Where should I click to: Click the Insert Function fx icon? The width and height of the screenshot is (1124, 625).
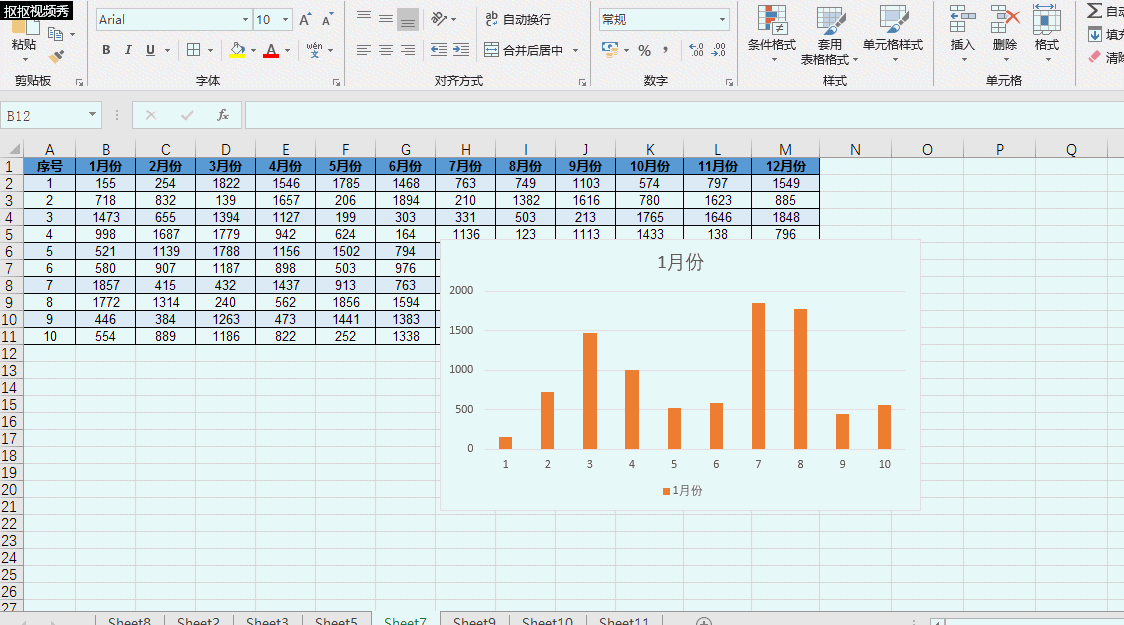click(x=223, y=115)
